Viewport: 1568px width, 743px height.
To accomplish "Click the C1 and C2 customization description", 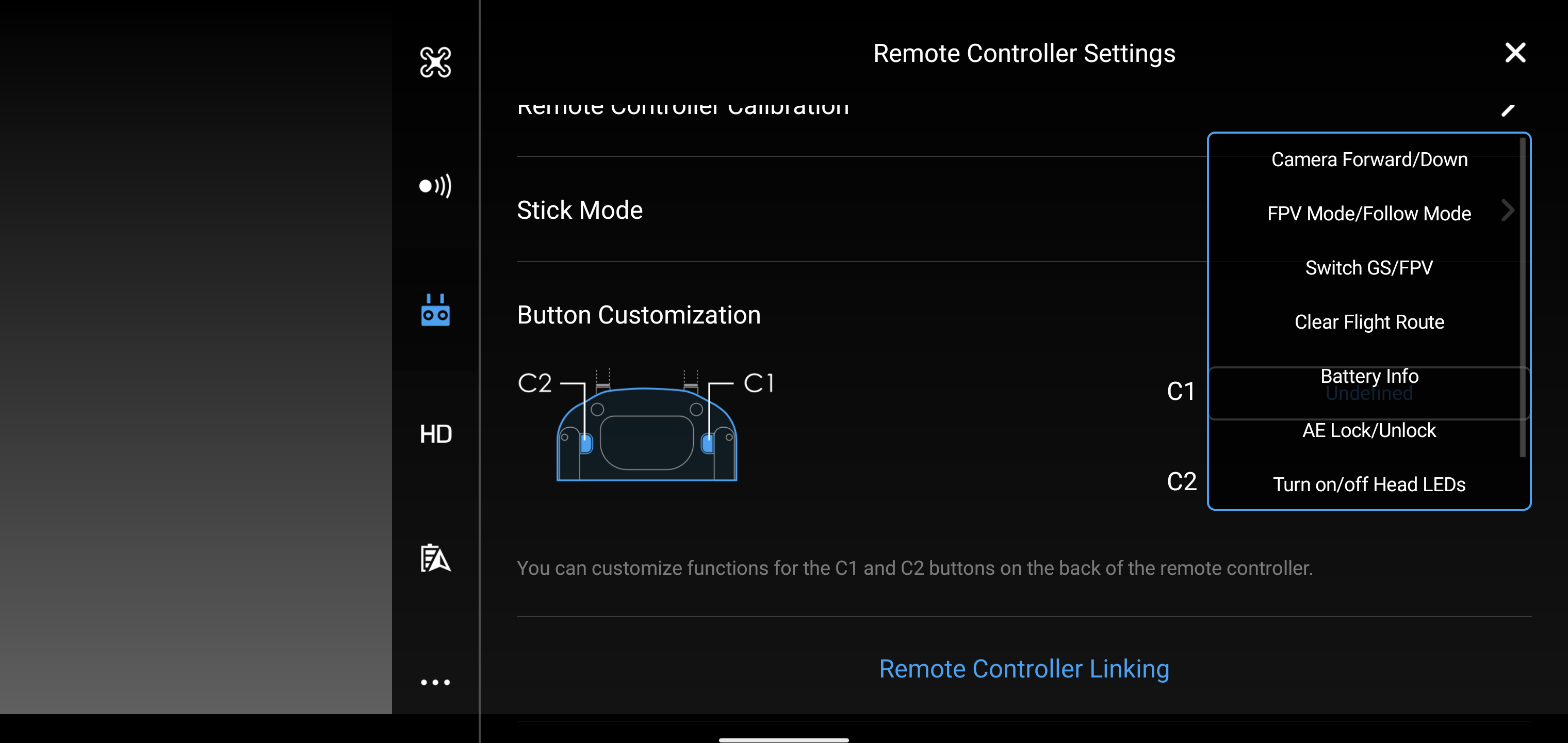I will pos(914,568).
